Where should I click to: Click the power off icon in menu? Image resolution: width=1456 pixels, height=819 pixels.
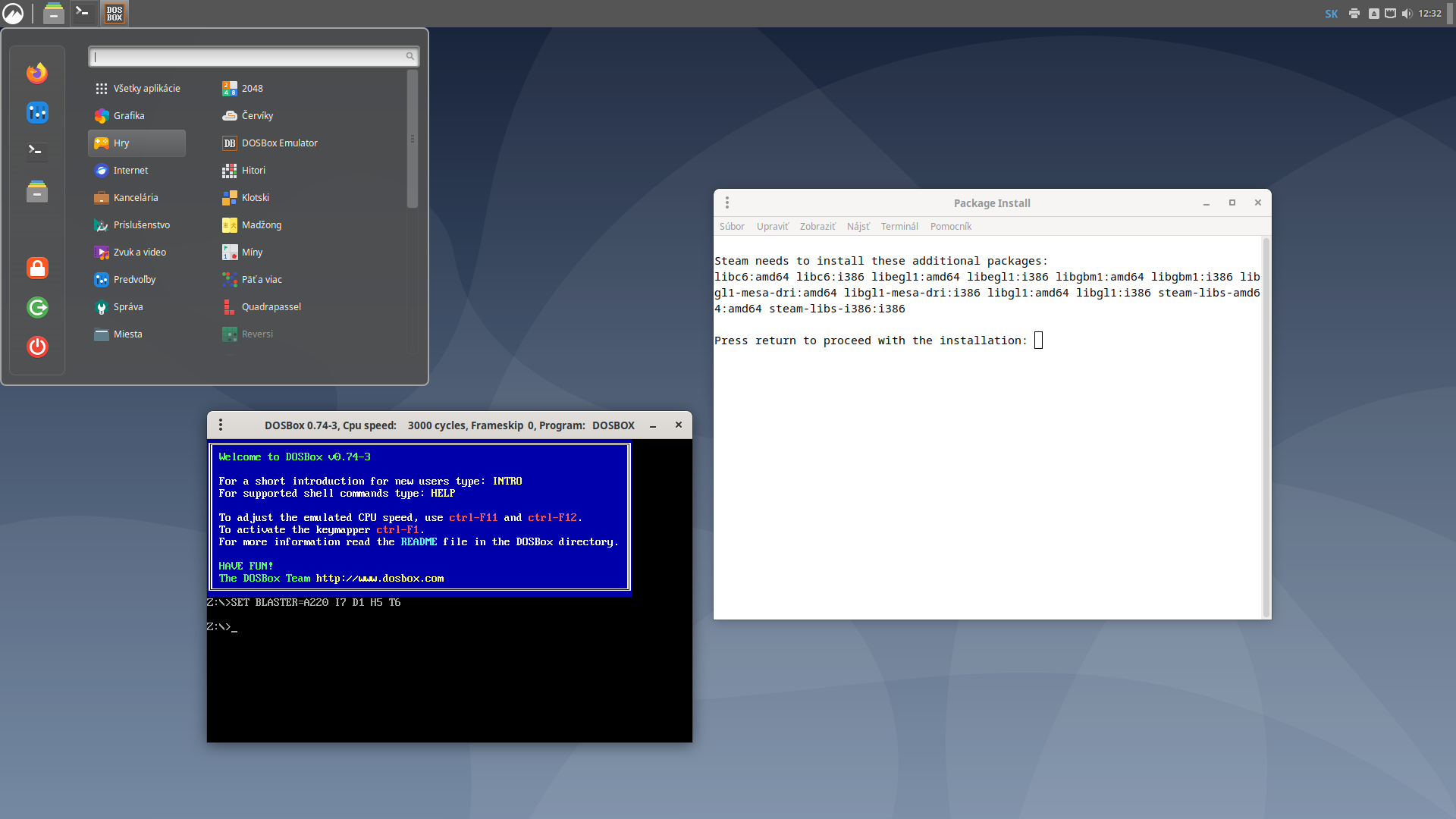[37, 347]
